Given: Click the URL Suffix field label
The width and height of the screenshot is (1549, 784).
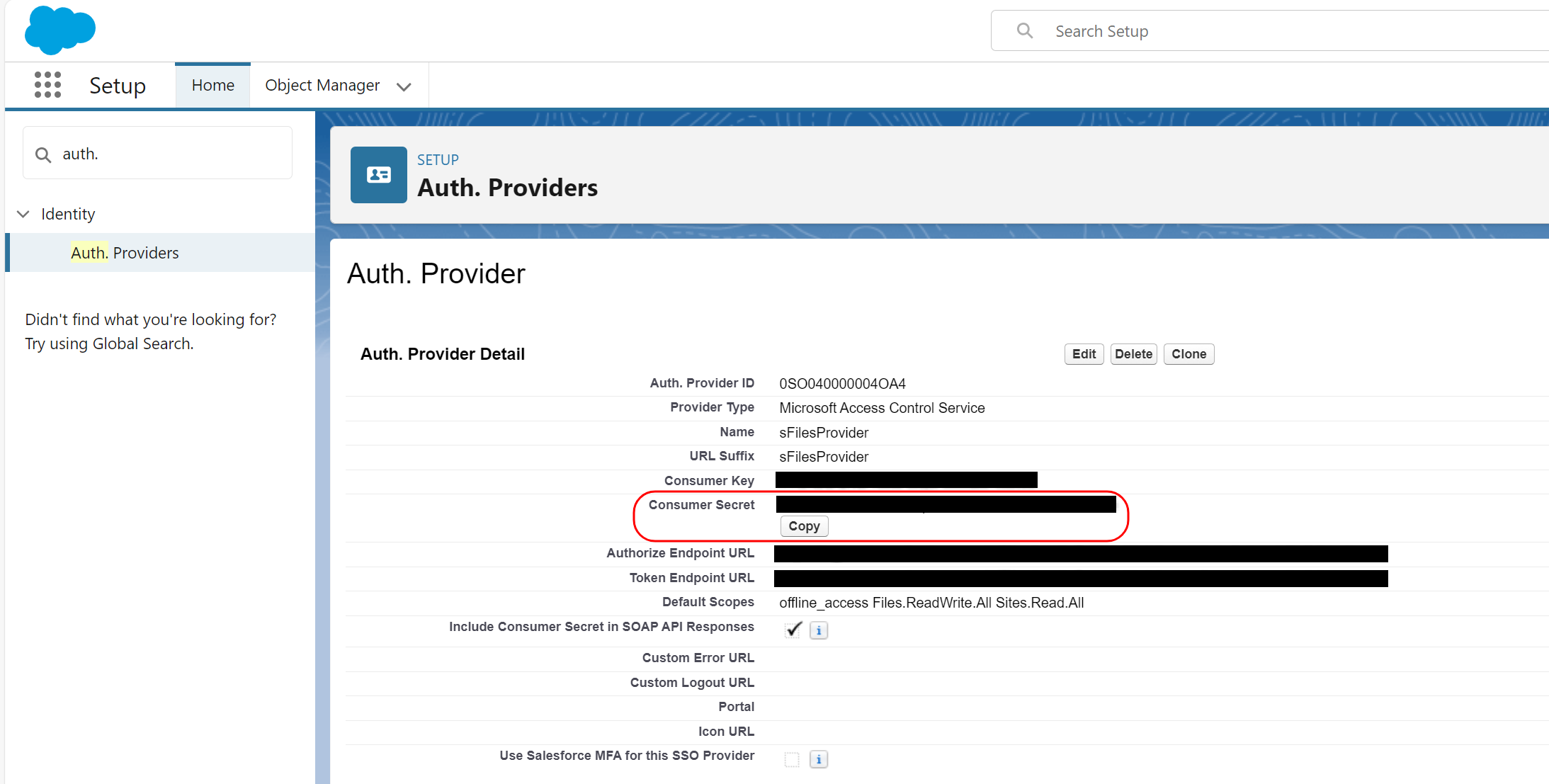Looking at the screenshot, I should pyautogui.click(x=722, y=456).
